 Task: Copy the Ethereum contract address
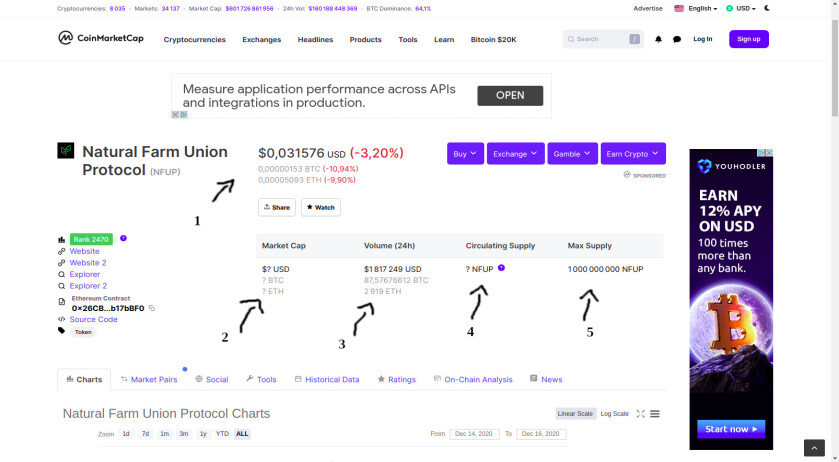(152, 308)
